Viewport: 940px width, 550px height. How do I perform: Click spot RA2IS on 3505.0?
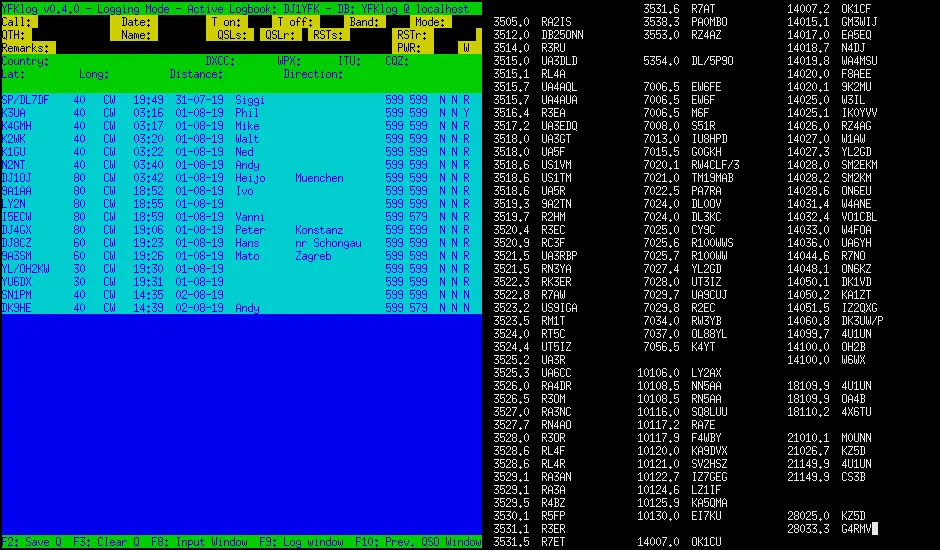coord(532,22)
